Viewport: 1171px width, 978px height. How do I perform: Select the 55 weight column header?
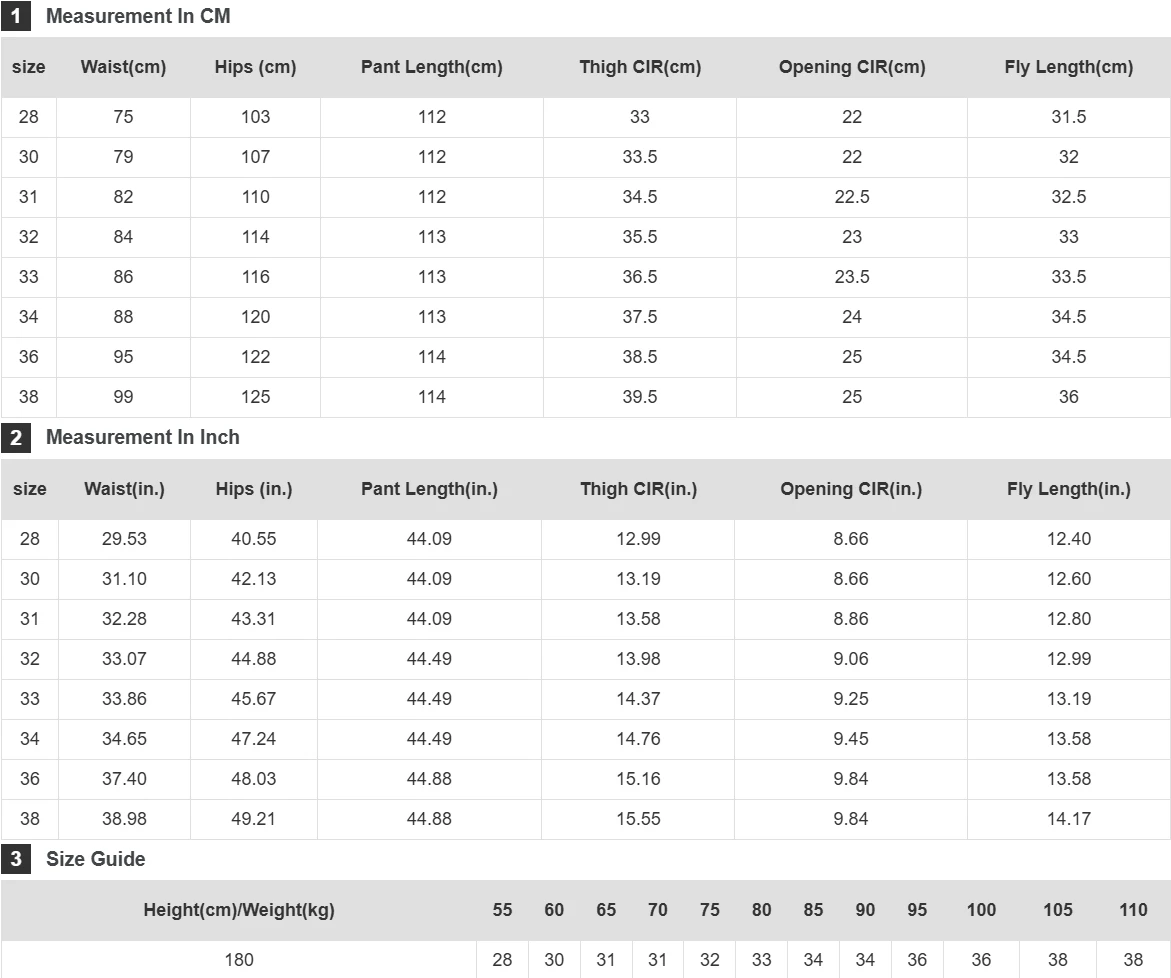(x=503, y=910)
